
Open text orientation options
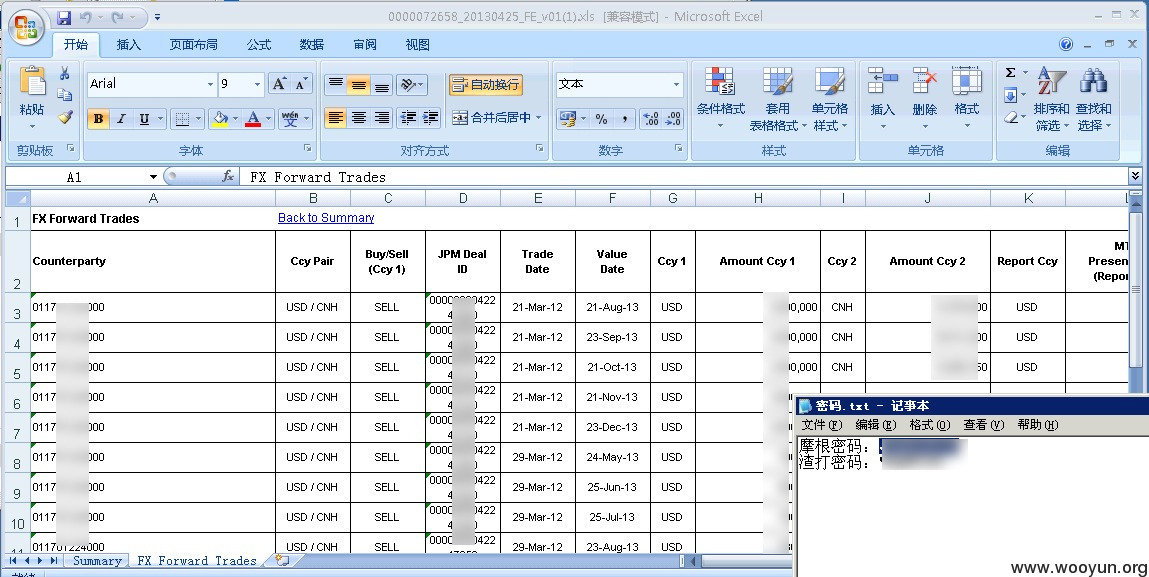point(412,84)
